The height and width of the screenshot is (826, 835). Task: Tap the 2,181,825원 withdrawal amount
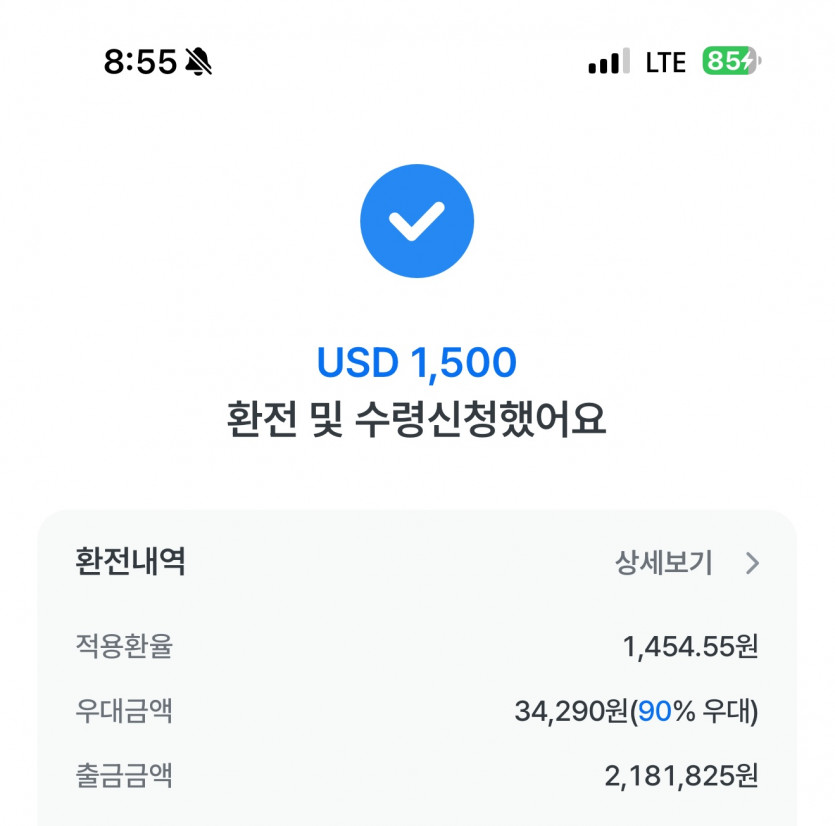coord(681,777)
